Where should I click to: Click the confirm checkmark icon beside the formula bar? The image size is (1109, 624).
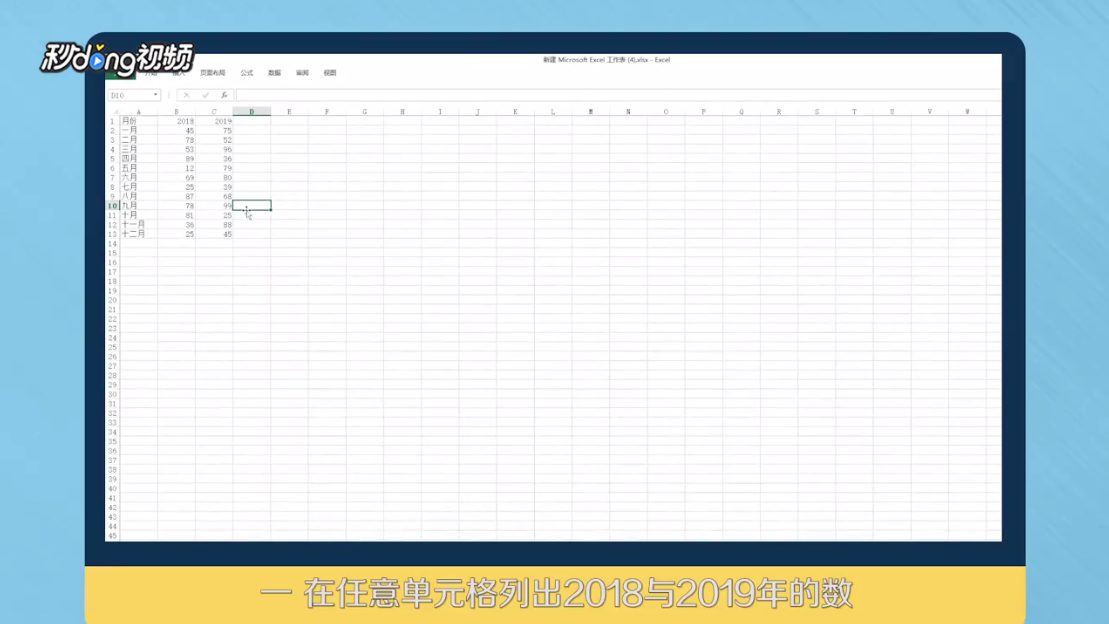(x=205, y=95)
